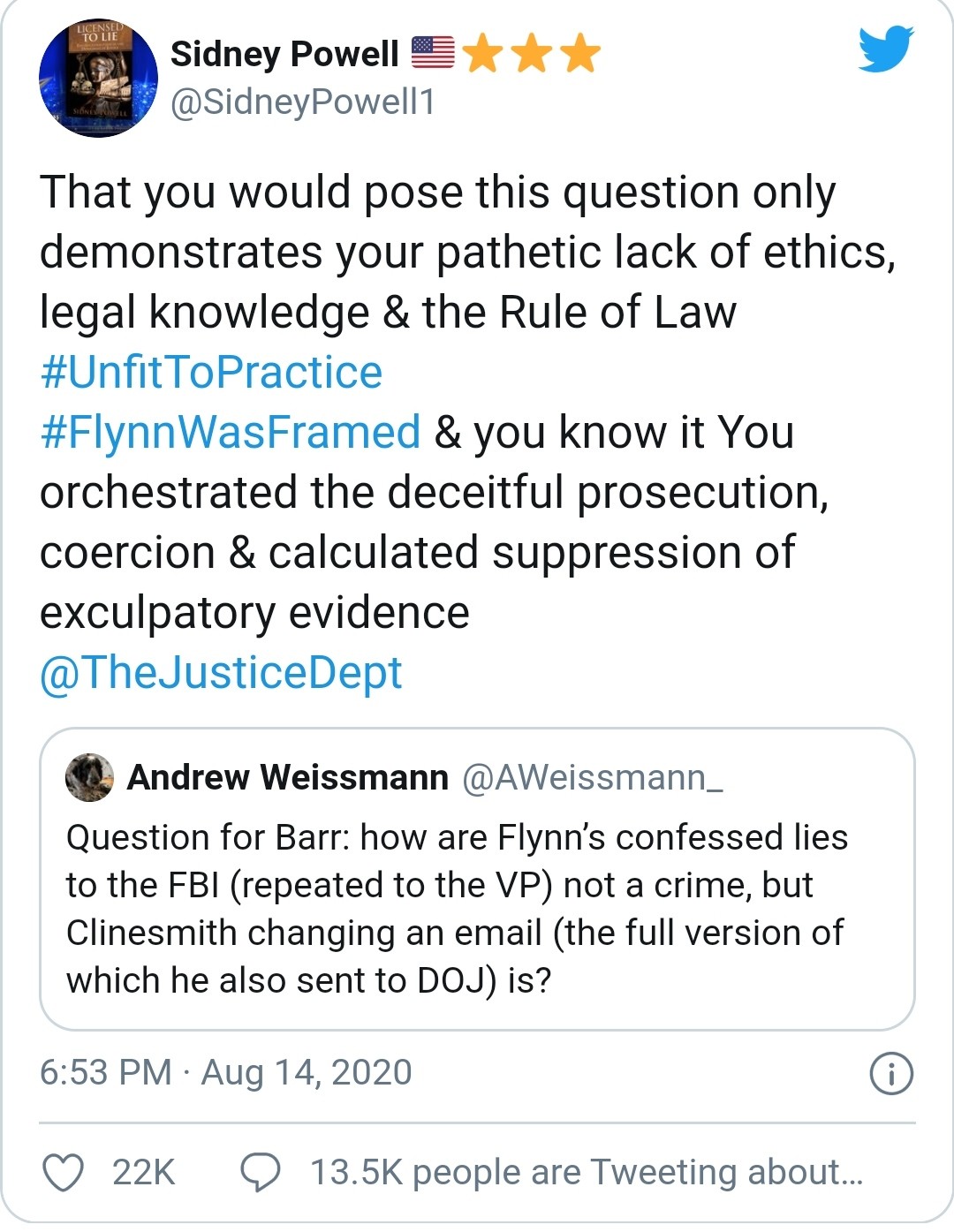
Task: View 13.5K people are Tweeting about this
Action: click(586, 1172)
